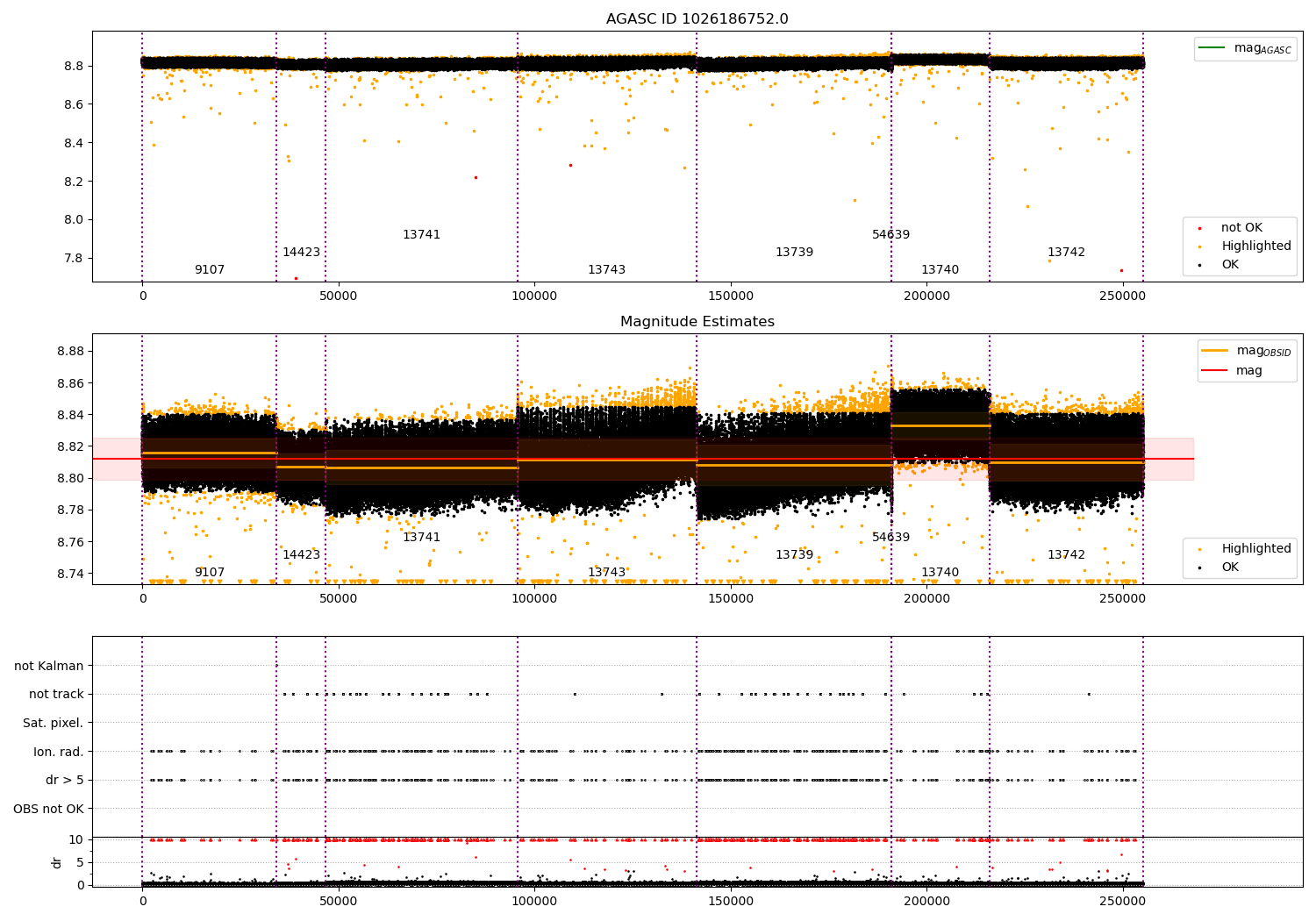Click the 150000 x-tick under the bottom plot
Image resolution: width=1316 pixels, height=921 pixels.
(731, 900)
